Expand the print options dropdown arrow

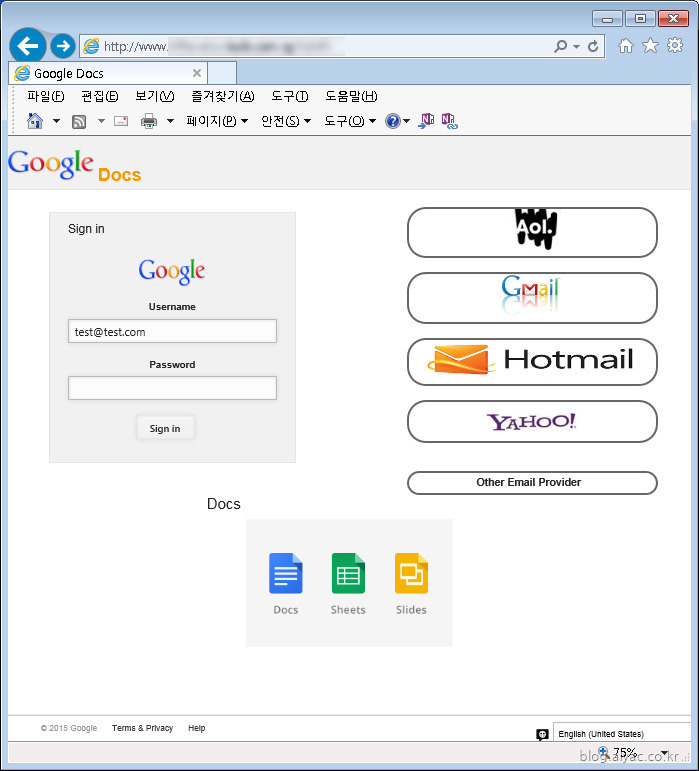click(x=170, y=120)
